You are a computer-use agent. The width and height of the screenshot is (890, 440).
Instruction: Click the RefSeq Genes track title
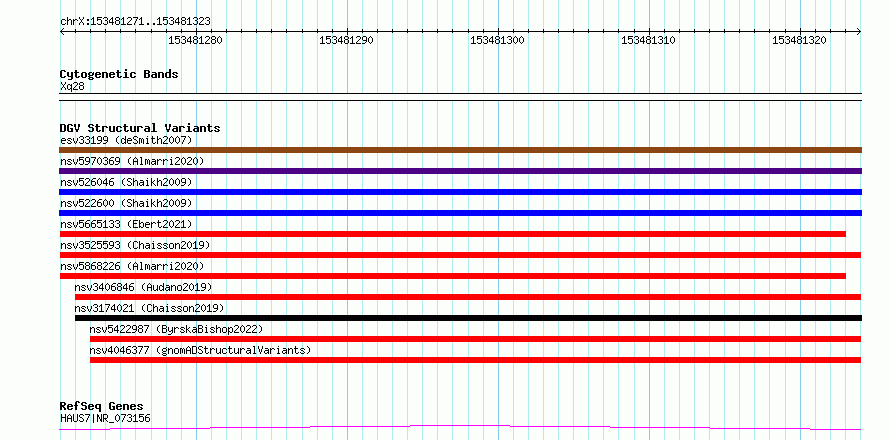(102, 406)
